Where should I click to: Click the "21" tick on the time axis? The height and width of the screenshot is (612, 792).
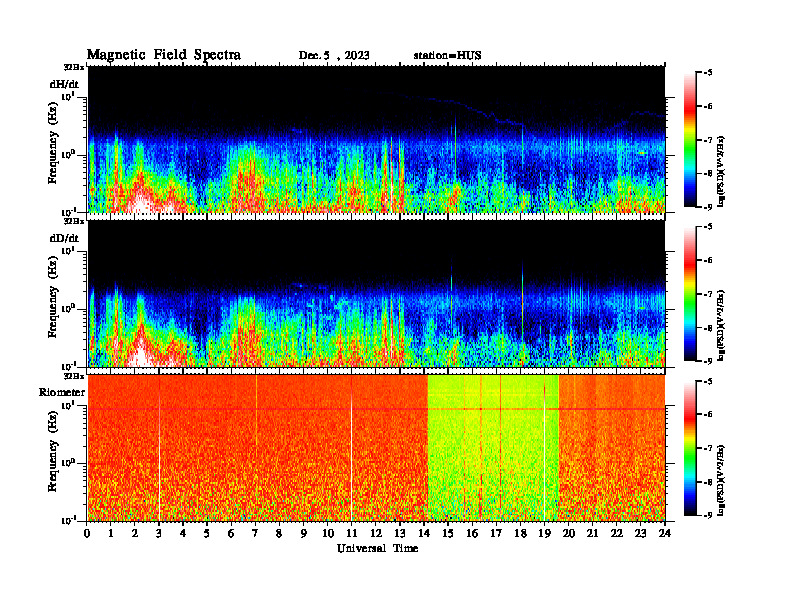point(592,533)
